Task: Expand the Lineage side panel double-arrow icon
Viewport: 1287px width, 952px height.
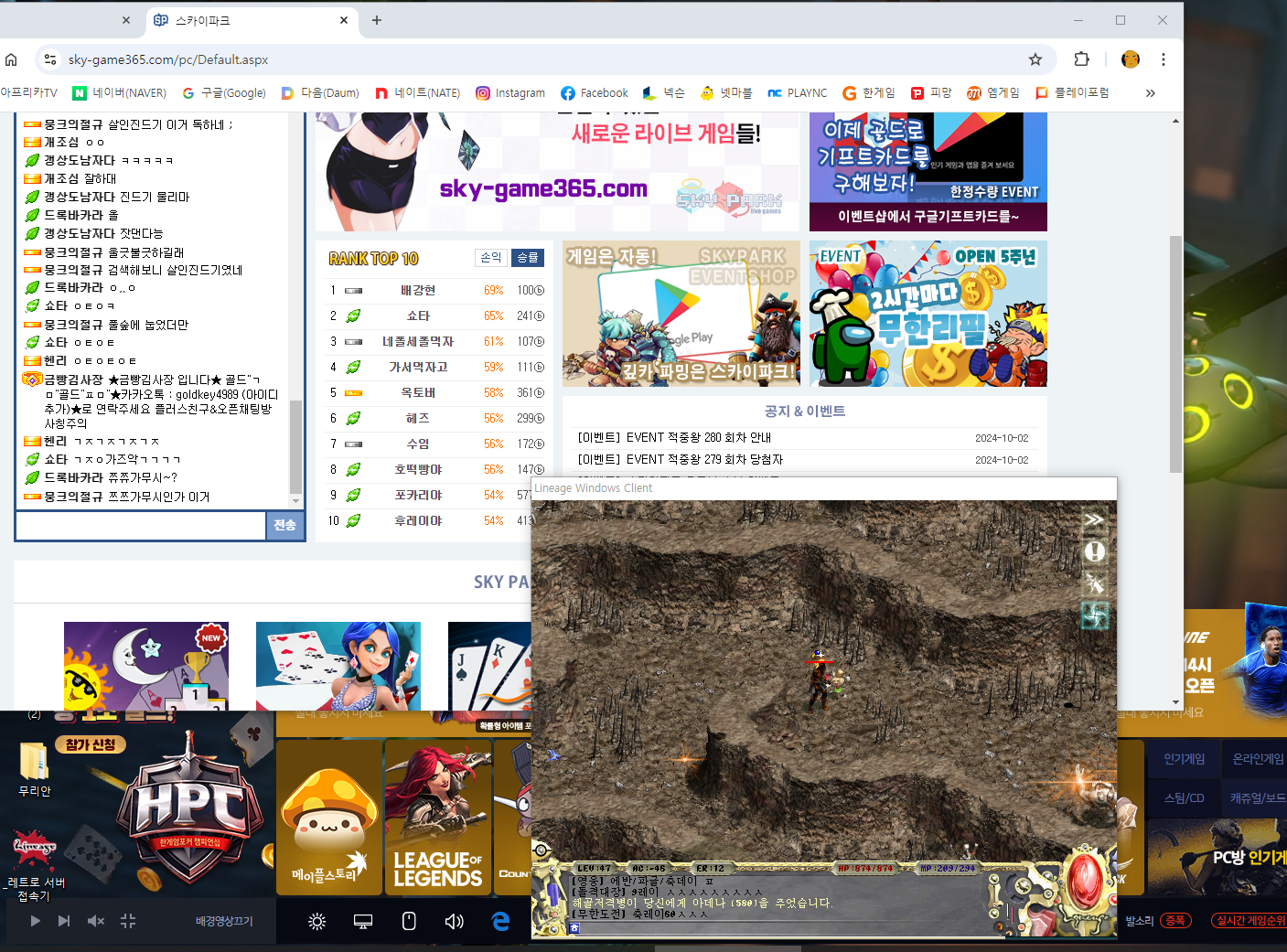Action: tap(1094, 520)
